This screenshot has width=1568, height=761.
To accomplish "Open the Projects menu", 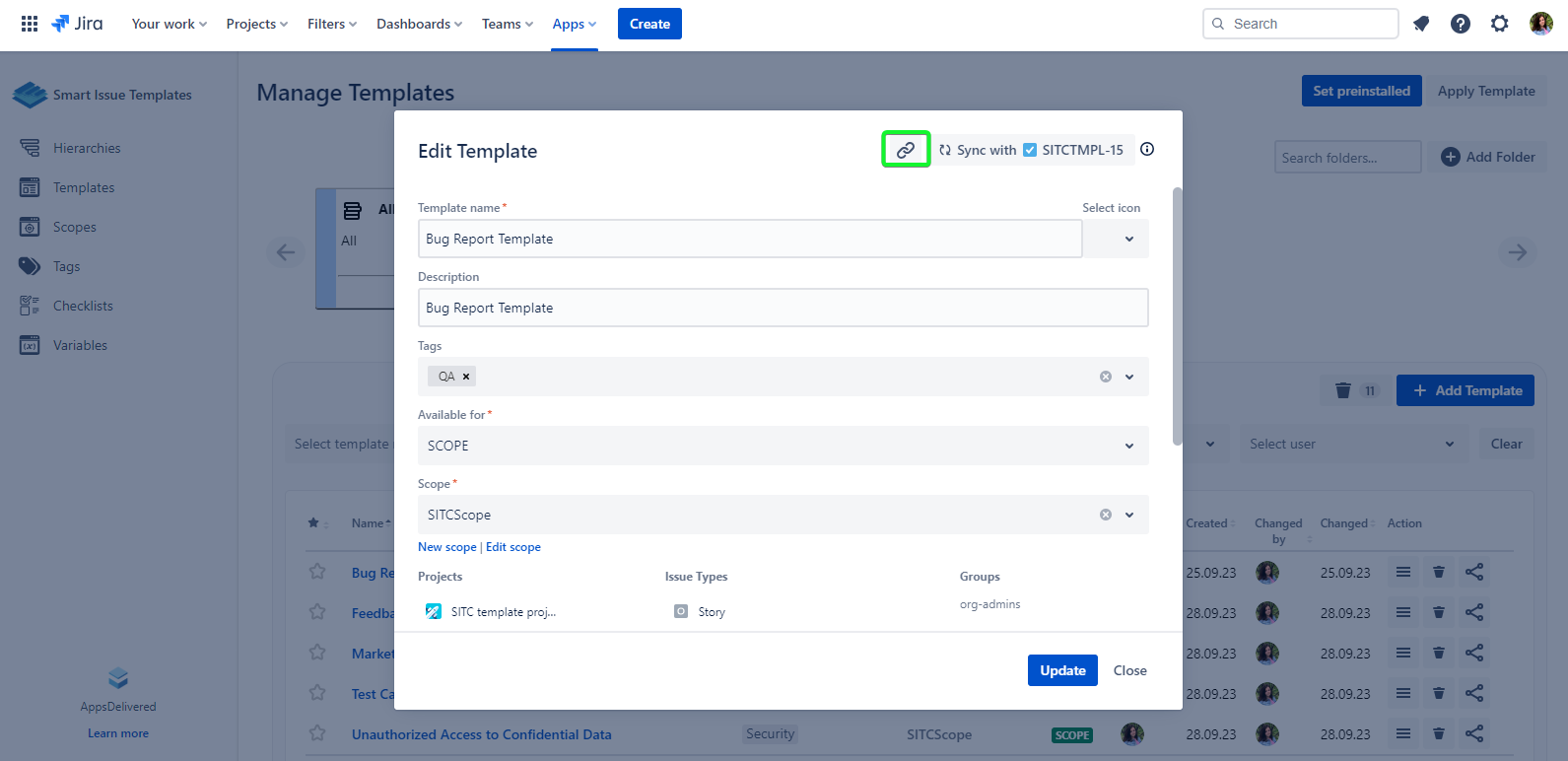I will pyautogui.click(x=256, y=24).
